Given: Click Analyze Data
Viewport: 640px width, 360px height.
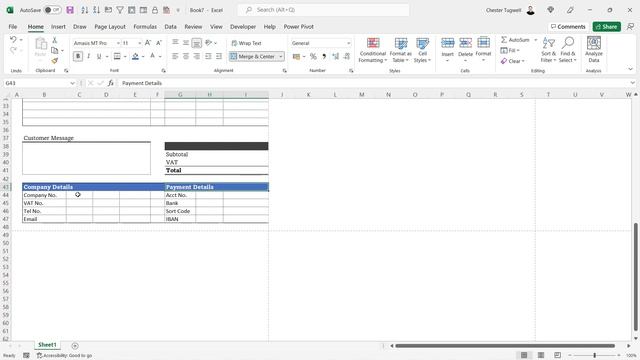Looking at the screenshot, I should coord(593,49).
